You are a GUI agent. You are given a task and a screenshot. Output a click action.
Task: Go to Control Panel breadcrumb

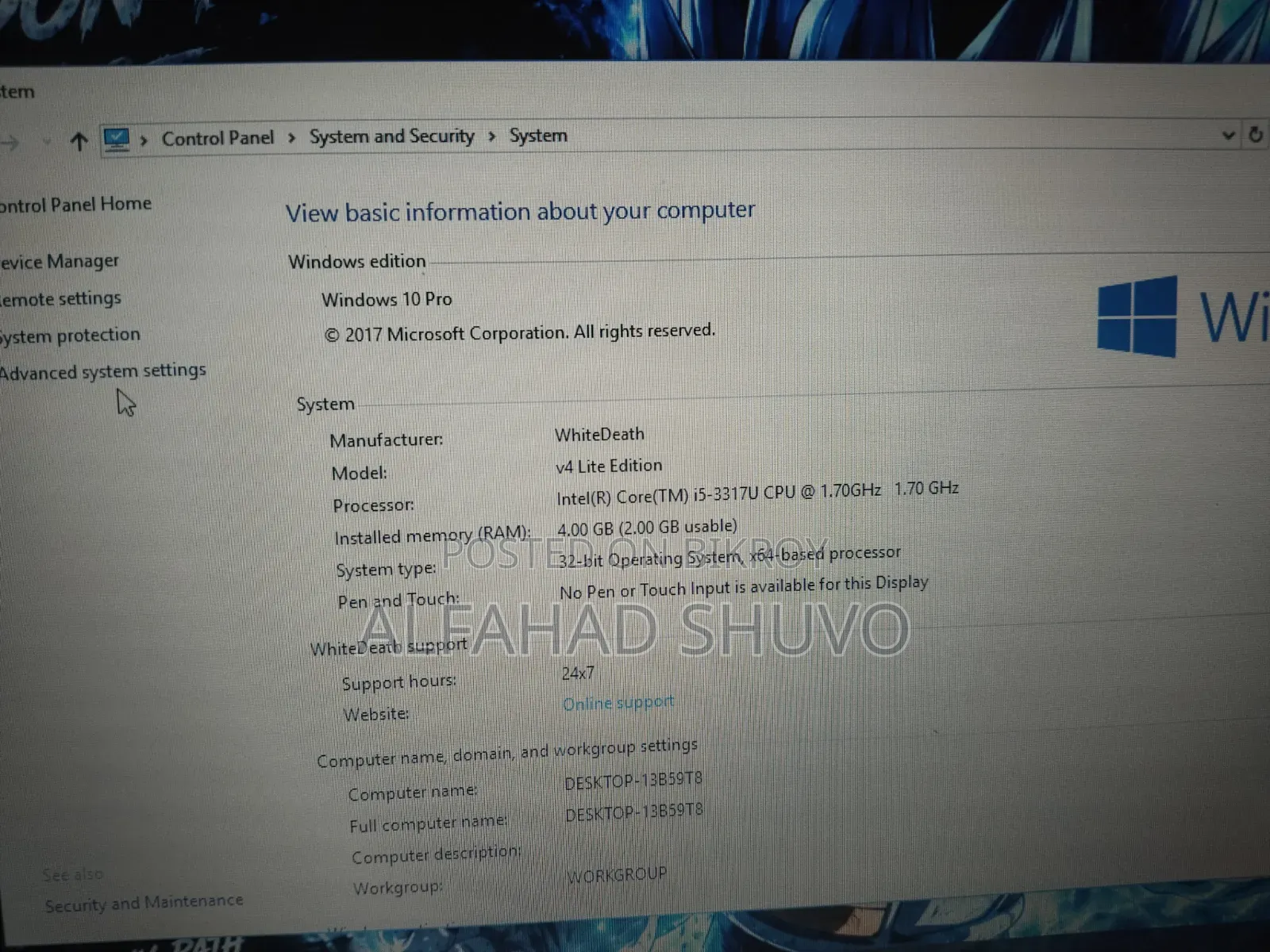pyautogui.click(x=217, y=138)
